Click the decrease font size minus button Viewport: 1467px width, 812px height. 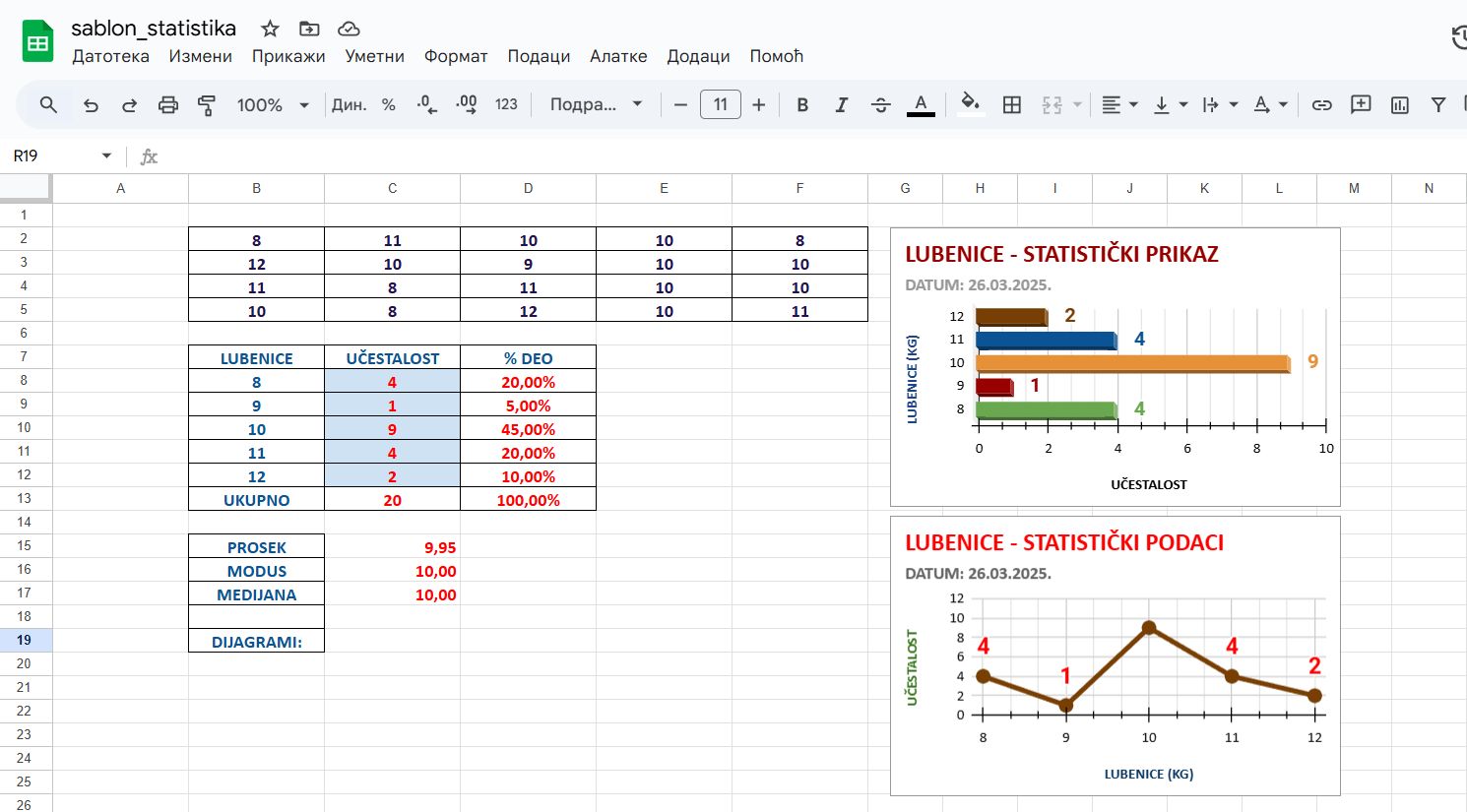click(x=680, y=105)
